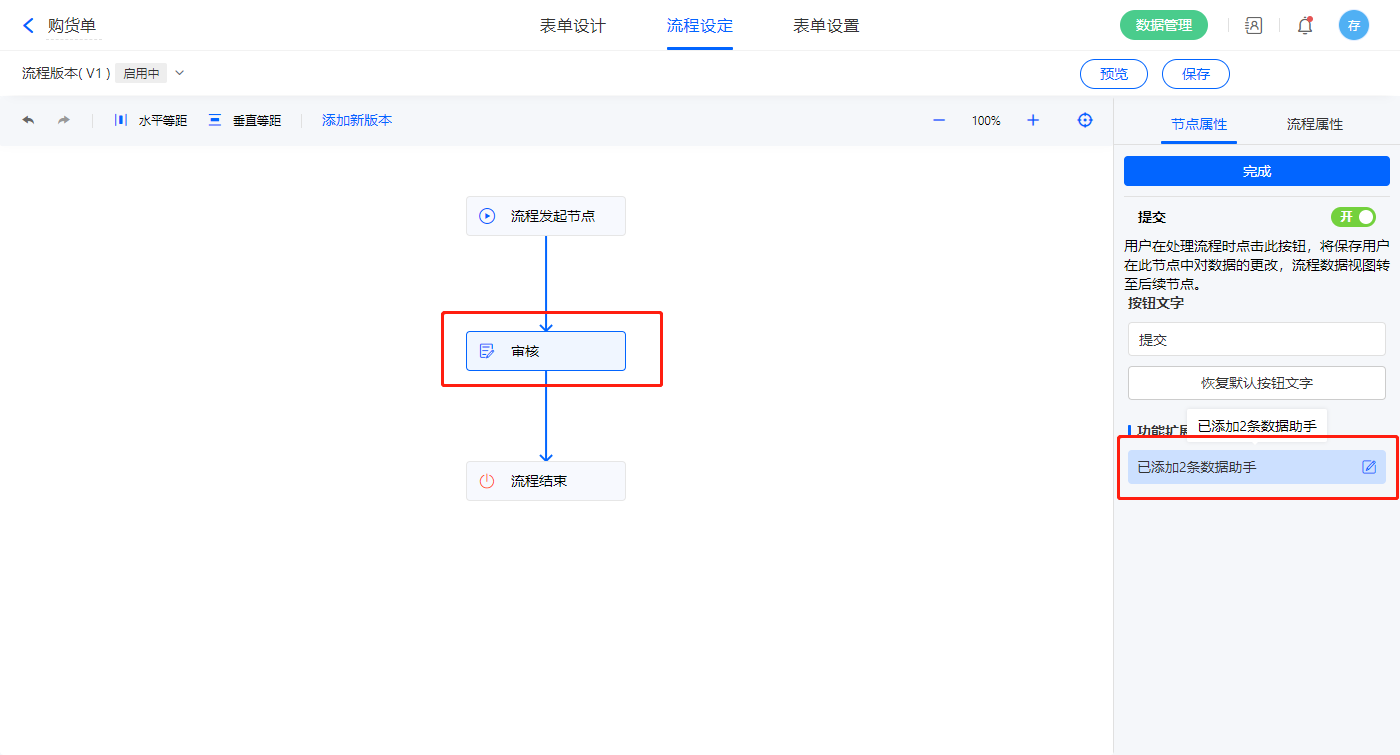Image resolution: width=1400 pixels, height=755 pixels.
Task: Switch to the 流程属性 tab
Action: pos(1314,124)
